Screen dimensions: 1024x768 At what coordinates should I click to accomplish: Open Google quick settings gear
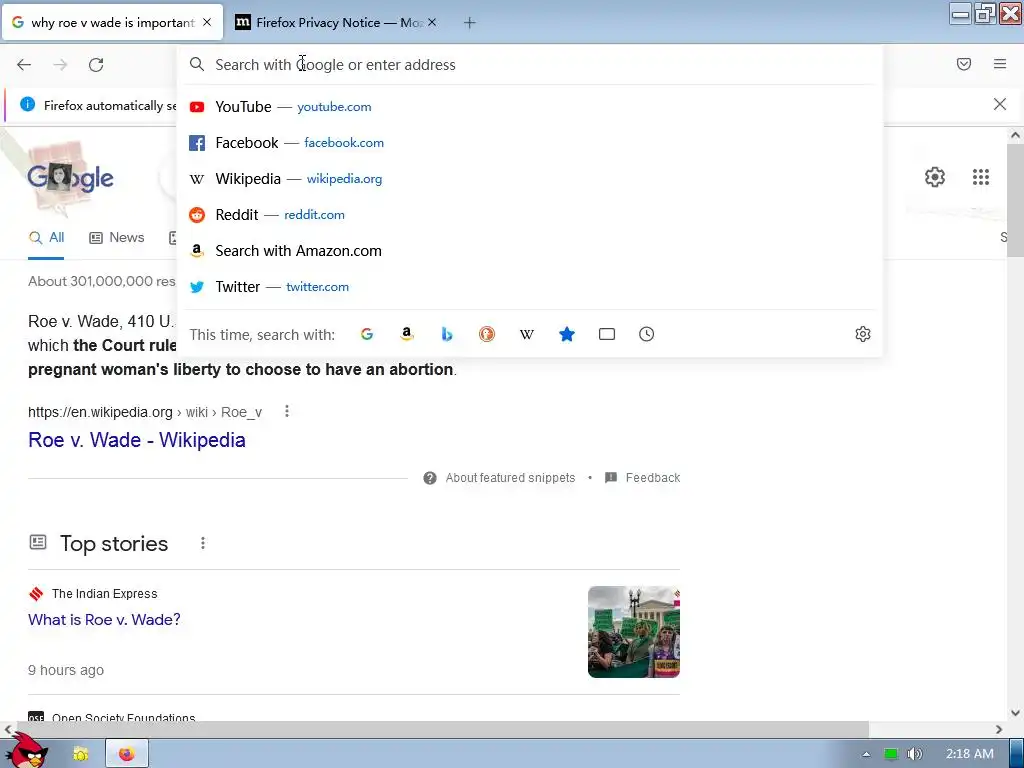pos(935,177)
